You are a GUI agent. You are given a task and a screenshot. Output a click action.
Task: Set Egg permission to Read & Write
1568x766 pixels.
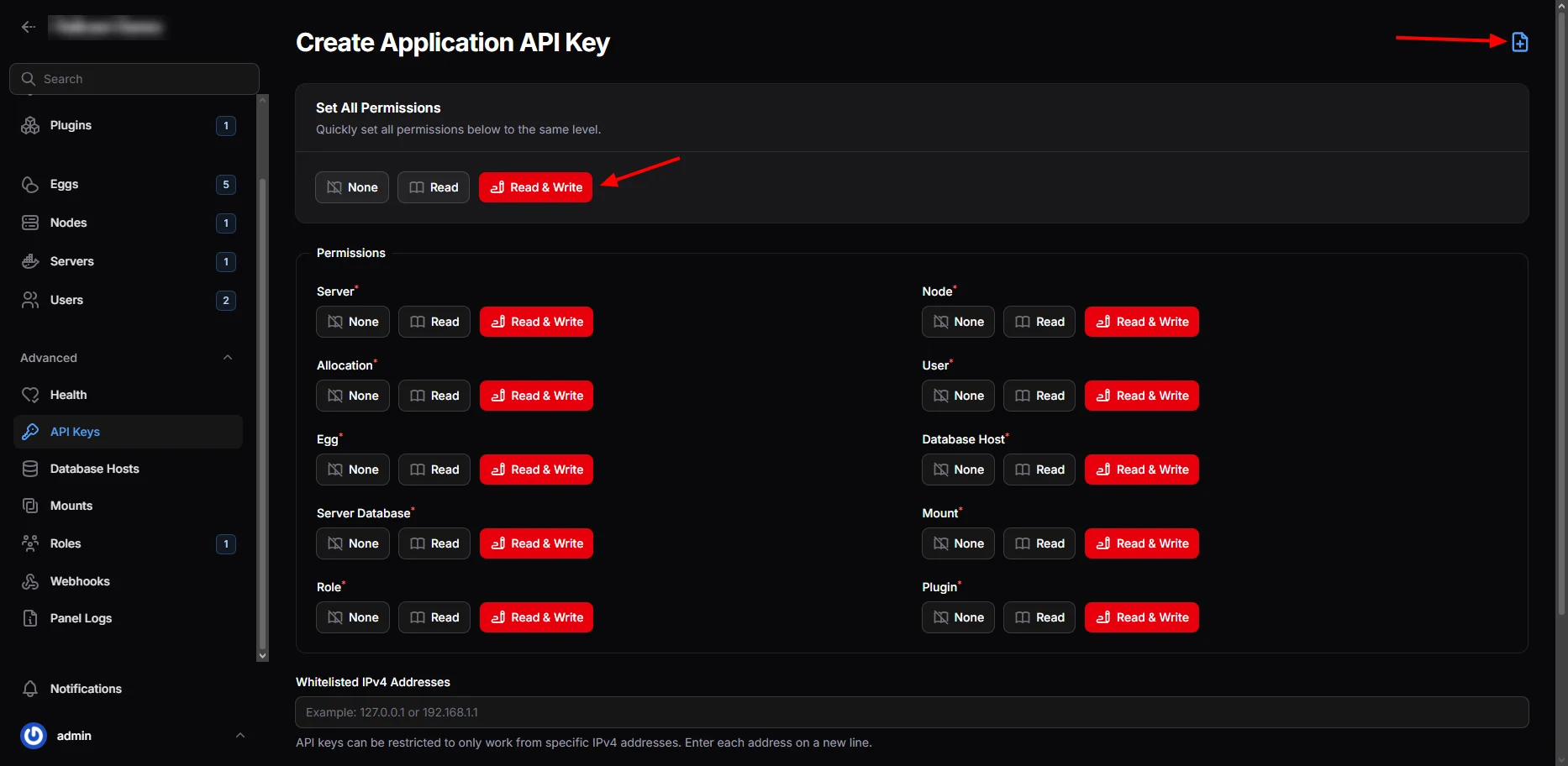point(537,470)
